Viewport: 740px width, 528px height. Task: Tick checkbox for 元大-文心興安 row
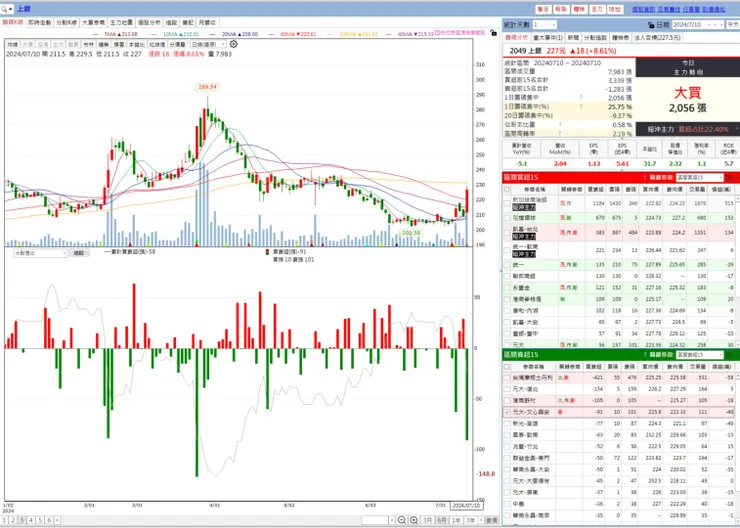(x=507, y=412)
